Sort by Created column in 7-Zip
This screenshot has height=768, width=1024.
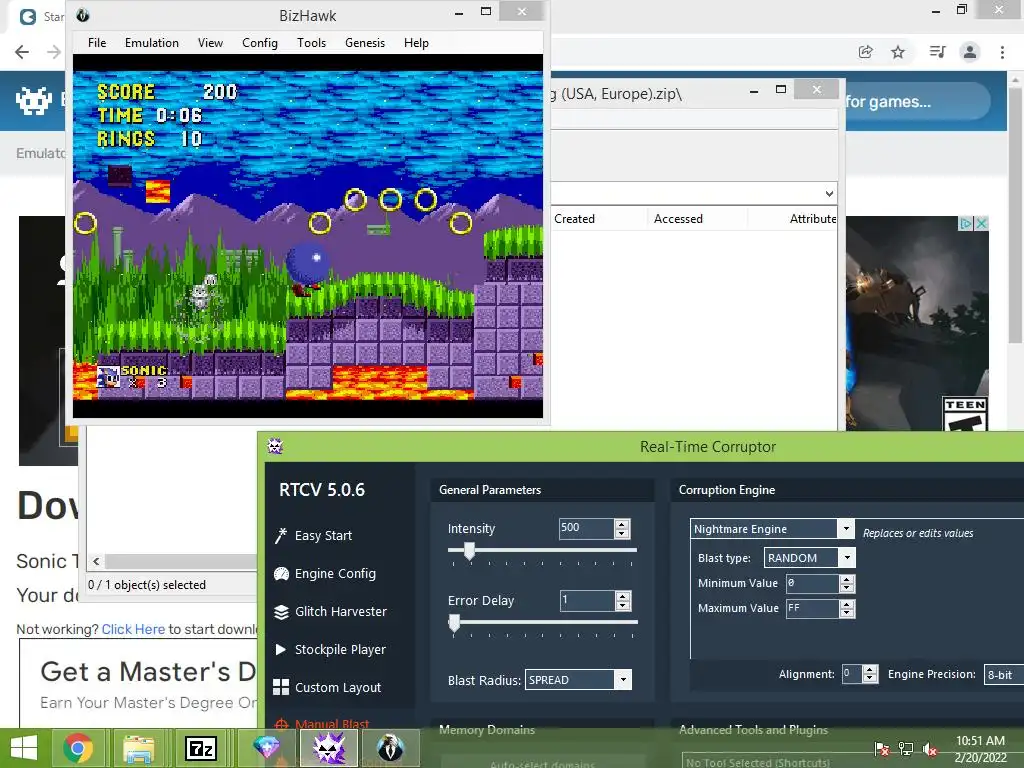click(574, 219)
